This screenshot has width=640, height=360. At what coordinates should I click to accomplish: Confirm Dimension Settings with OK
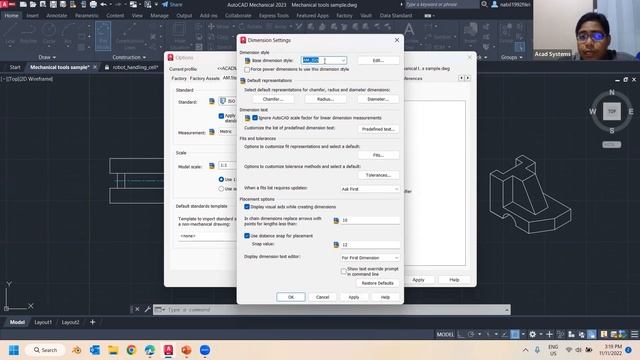tap(291, 297)
